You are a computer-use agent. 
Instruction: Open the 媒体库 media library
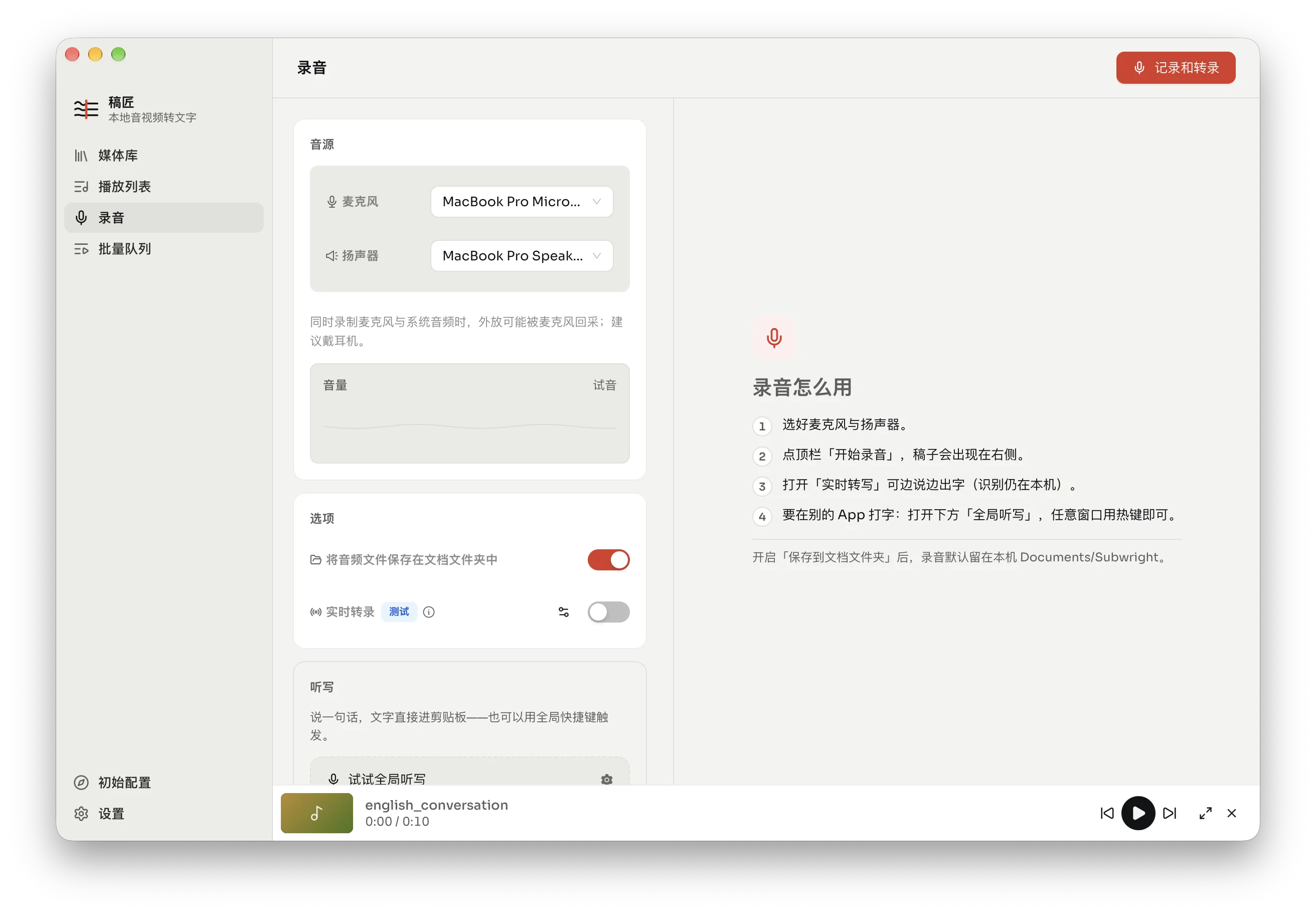[x=163, y=156]
